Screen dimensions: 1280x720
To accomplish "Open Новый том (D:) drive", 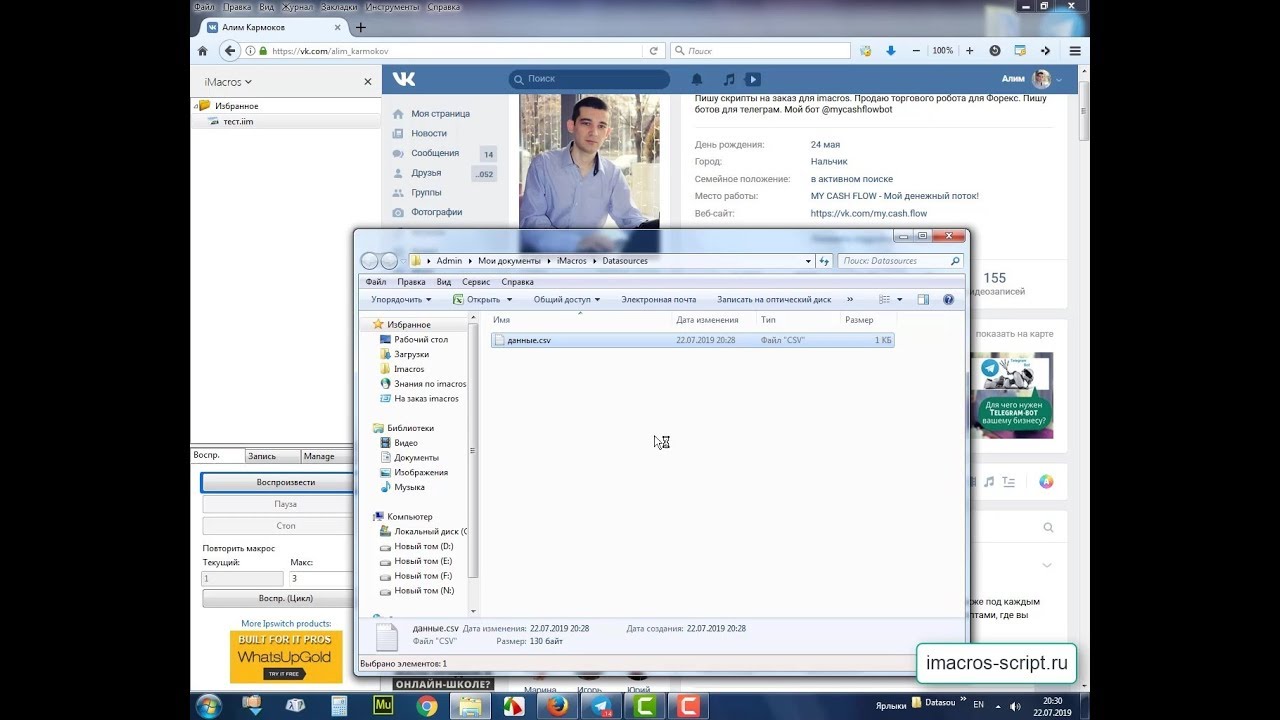I will pyautogui.click(x=423, y=546).
